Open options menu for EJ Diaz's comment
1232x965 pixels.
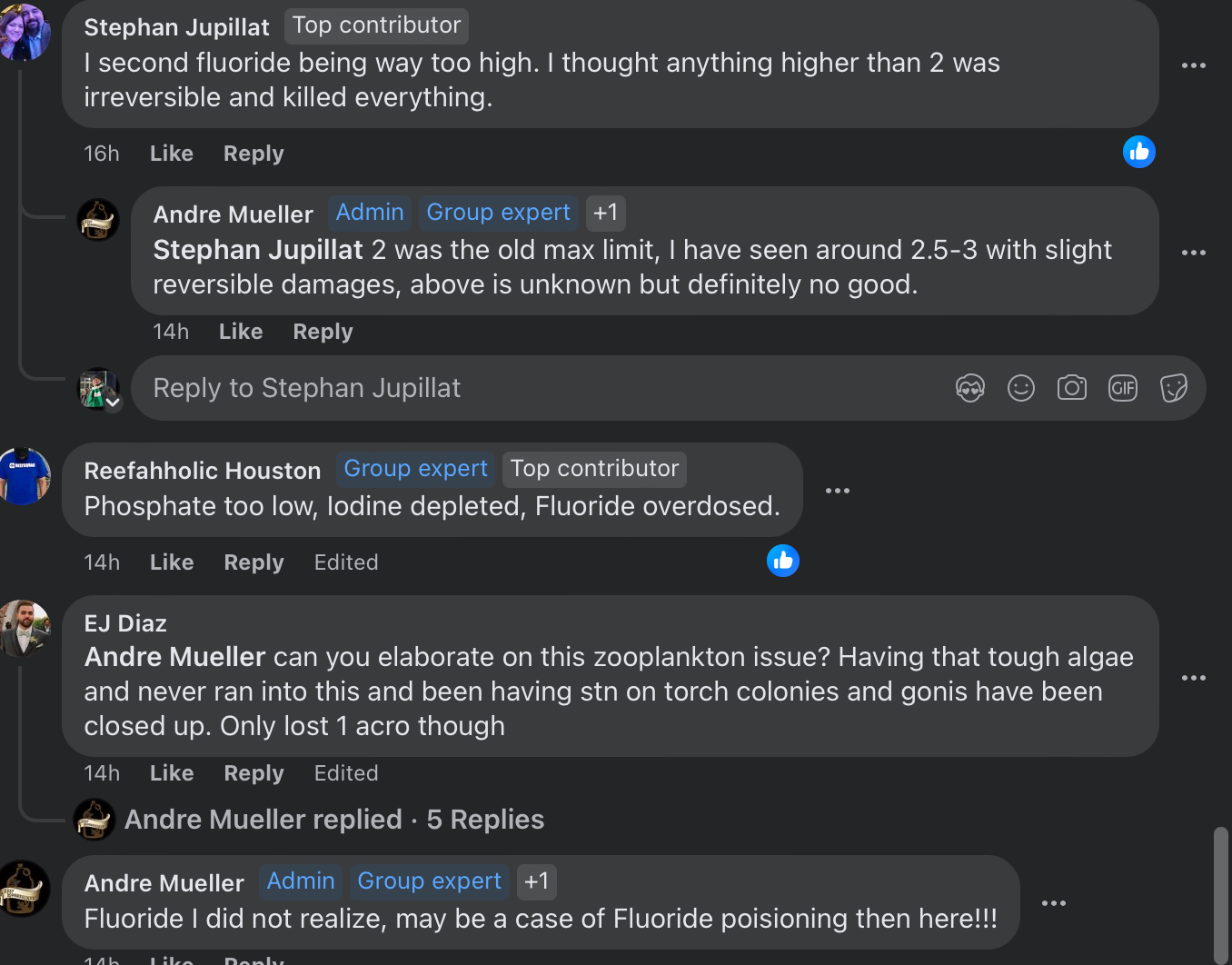tap(1193, 678)
